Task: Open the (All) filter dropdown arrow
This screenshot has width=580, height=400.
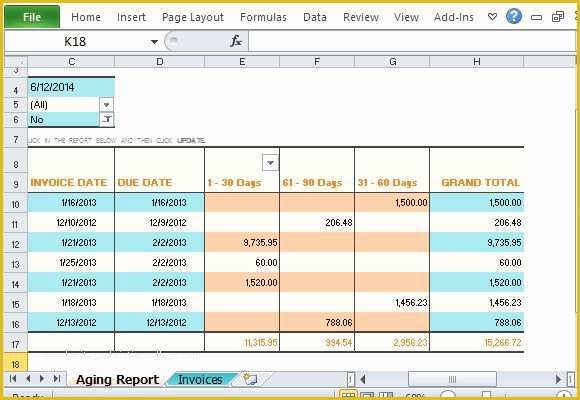Action: [x=107, y=105]
